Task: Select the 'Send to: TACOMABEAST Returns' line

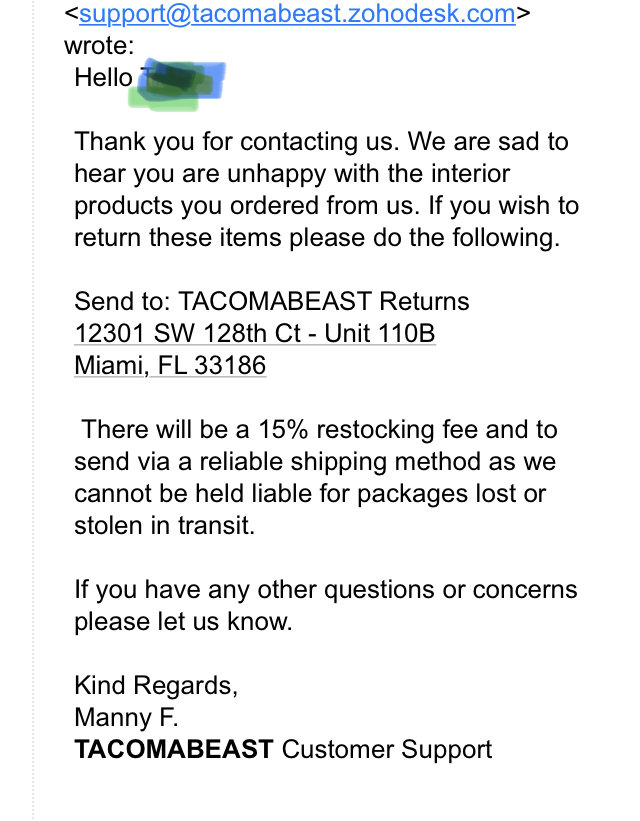Action: [x=272, y=302]
